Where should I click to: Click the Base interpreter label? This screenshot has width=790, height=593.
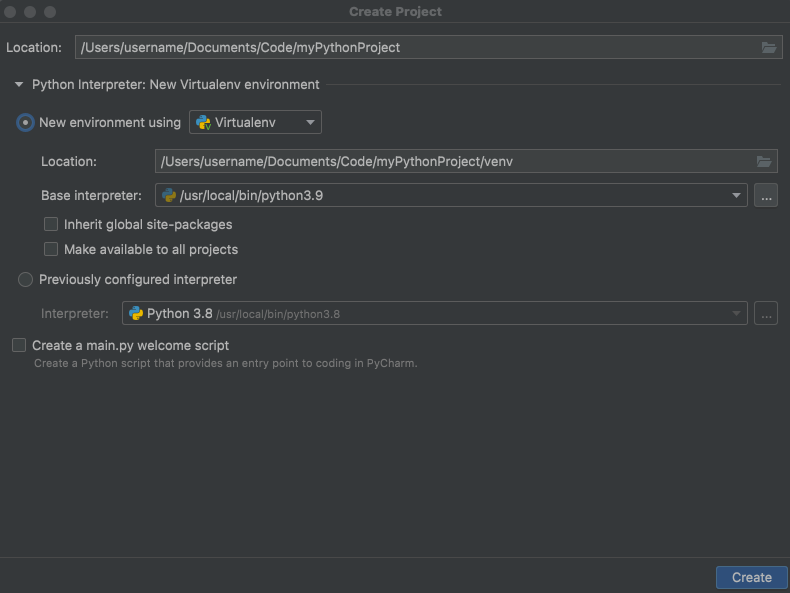pos(91,195)
